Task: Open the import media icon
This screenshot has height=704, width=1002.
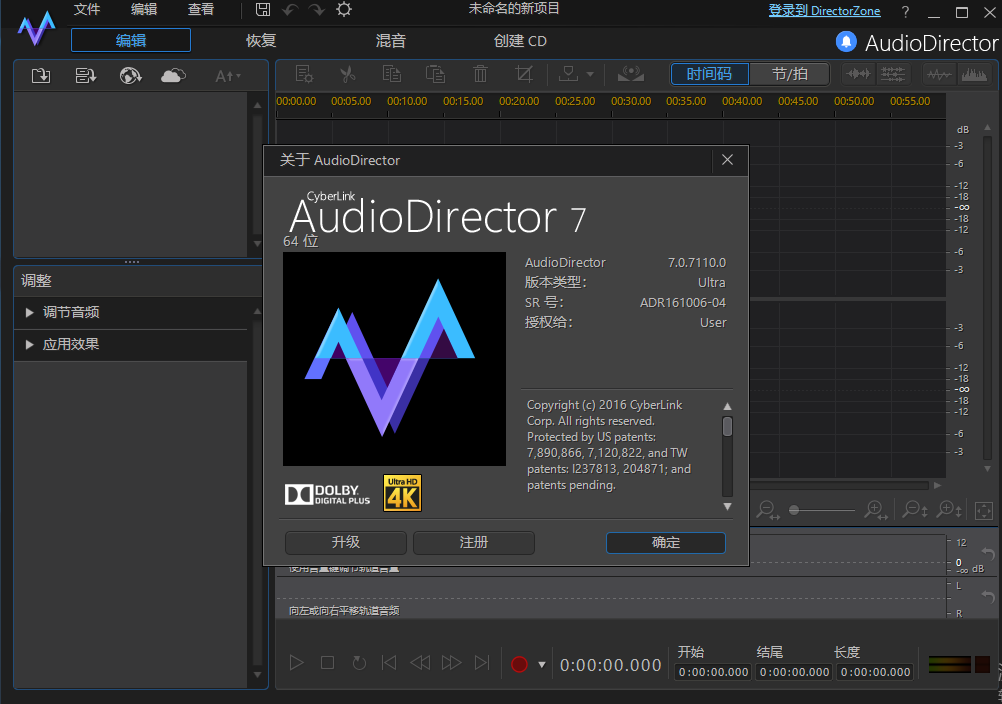Action: point(40,74)
